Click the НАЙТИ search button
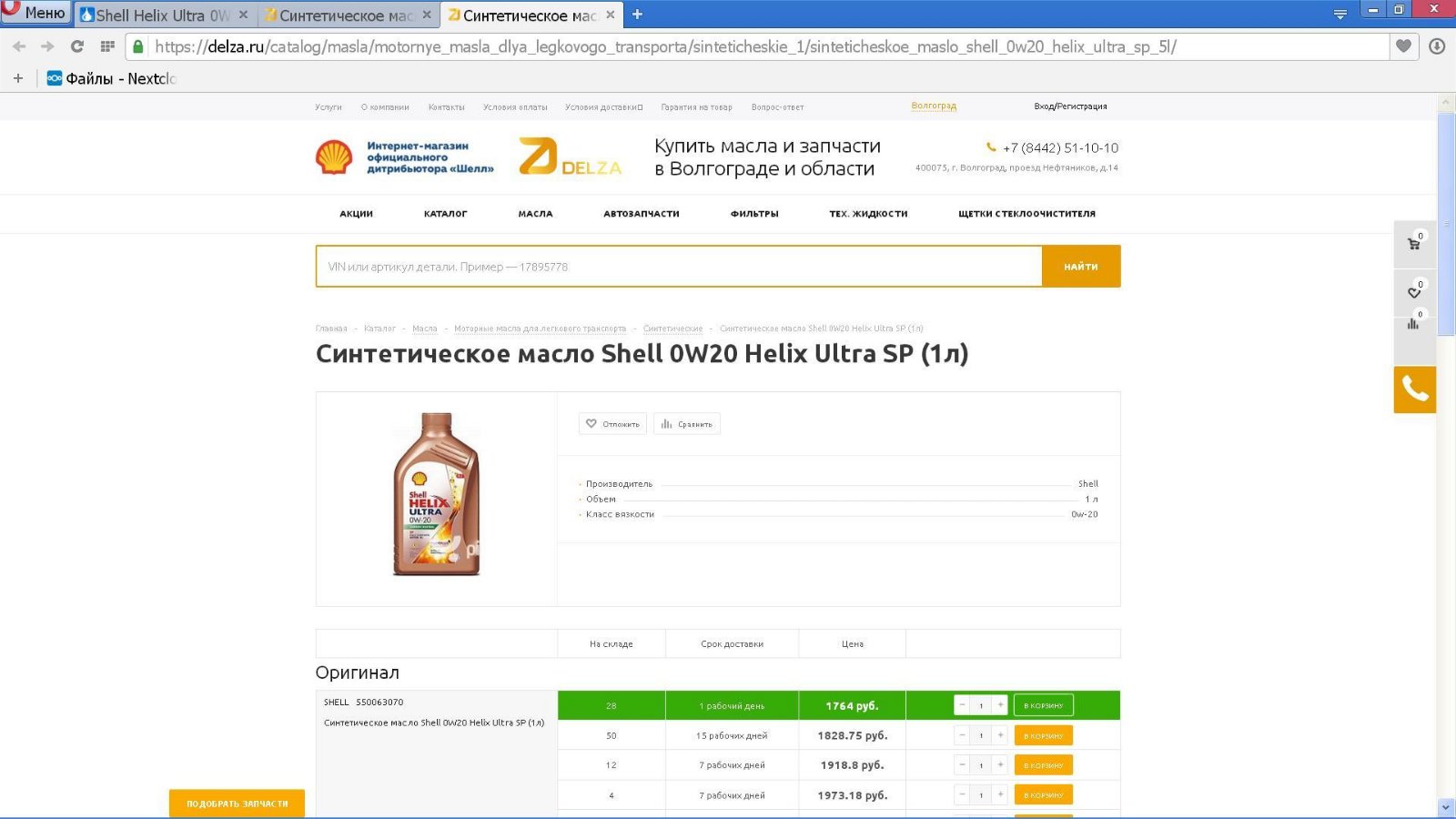The height and width of the screenshot is (819, 1456). pyautogui.click(x=1081, y=267)
